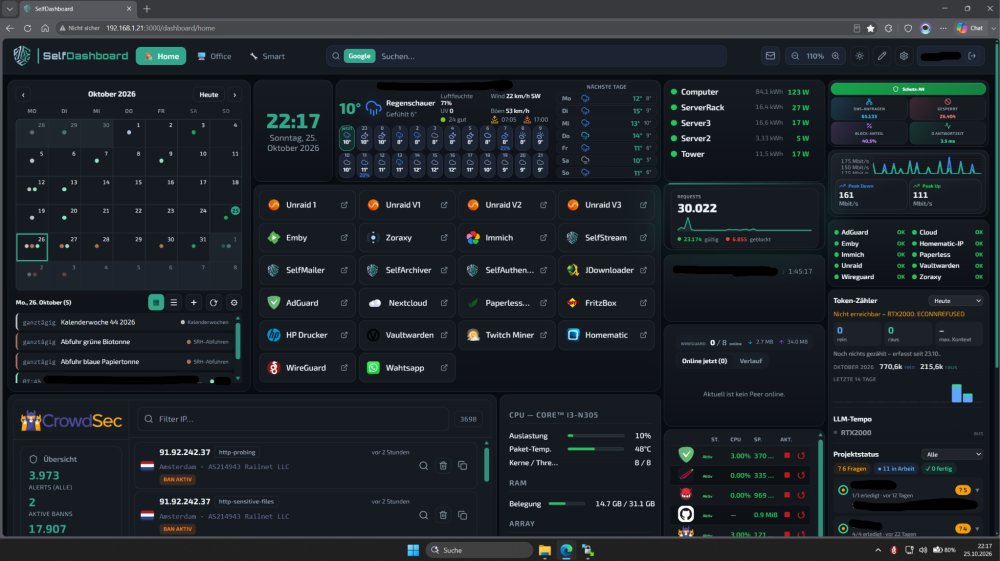Open the Twitch Miner app tile
The height and width of the screenshot is (561, 1000).
tap(506, 335)
